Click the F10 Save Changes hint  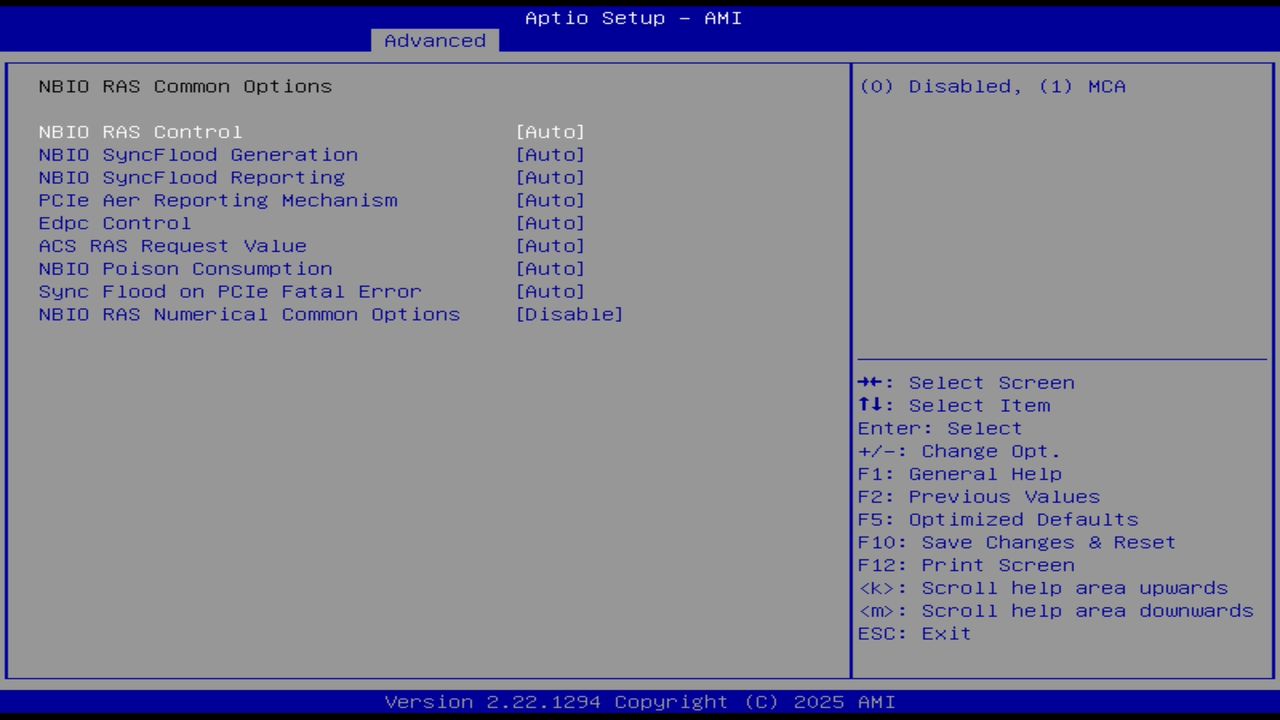coord(1016,542)
